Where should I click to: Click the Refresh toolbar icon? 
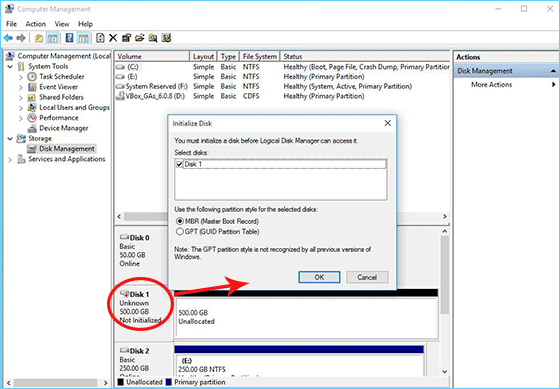pos(100,38)
